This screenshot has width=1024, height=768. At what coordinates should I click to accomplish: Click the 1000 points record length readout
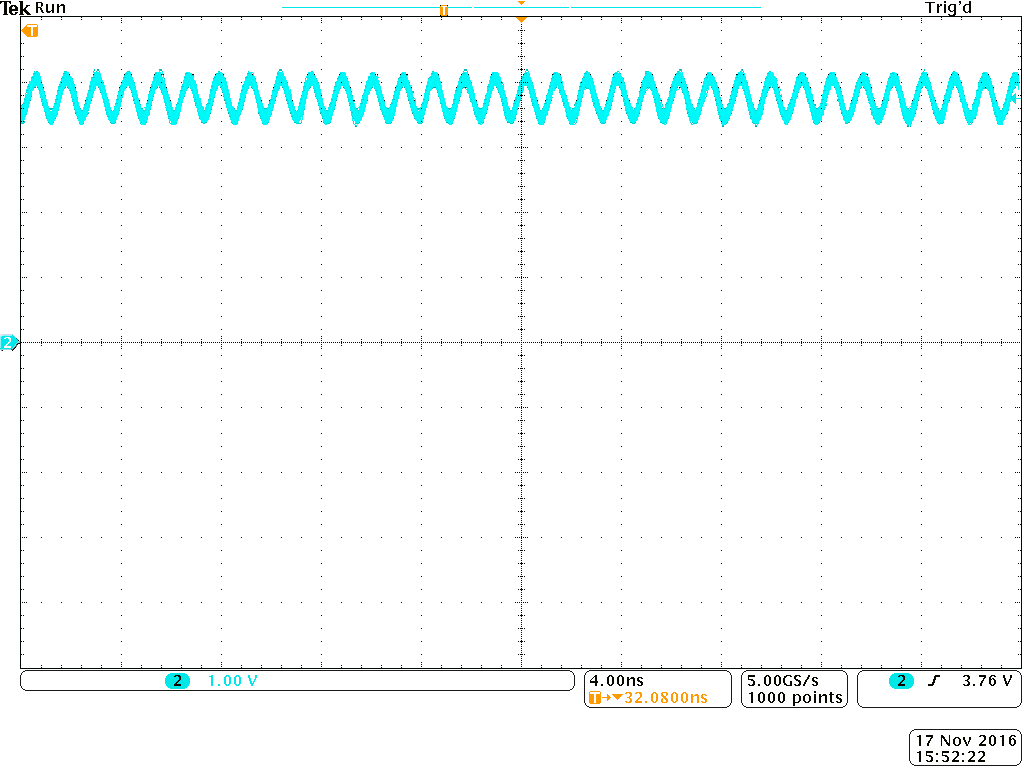[795, 697]
